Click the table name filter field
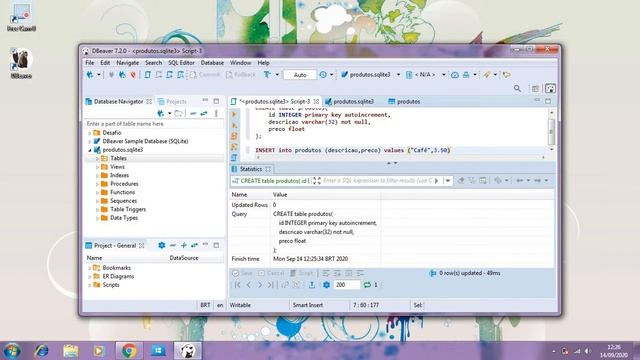This screenshot has width=640, height=360. point(154,123)
